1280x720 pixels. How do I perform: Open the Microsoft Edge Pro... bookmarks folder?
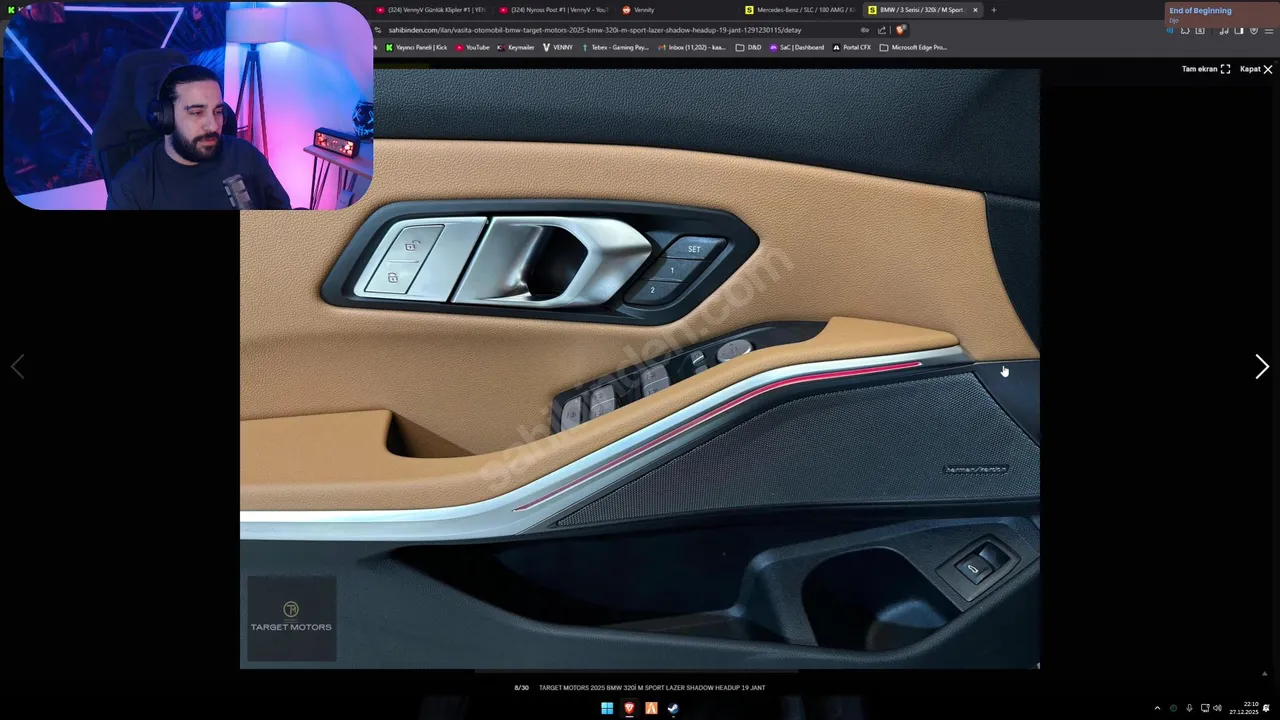coord(913,47)
